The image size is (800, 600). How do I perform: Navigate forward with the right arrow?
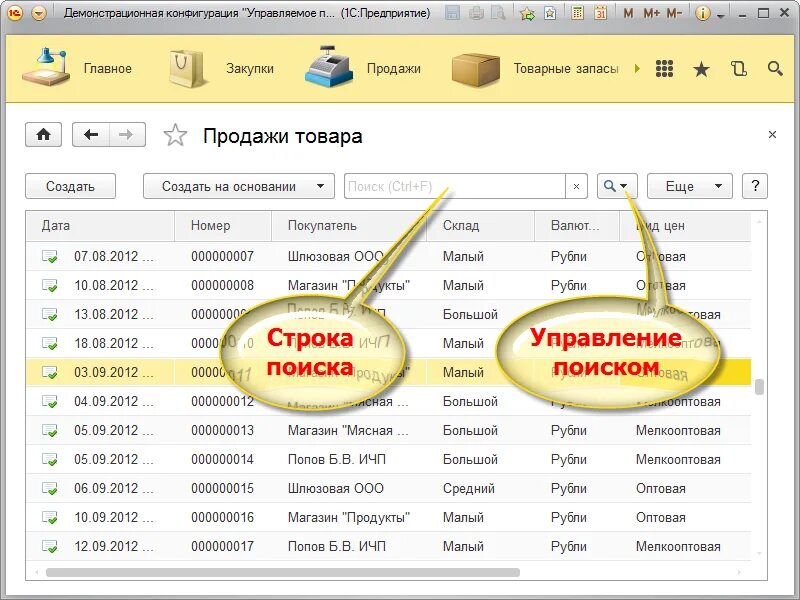[127, 135]
